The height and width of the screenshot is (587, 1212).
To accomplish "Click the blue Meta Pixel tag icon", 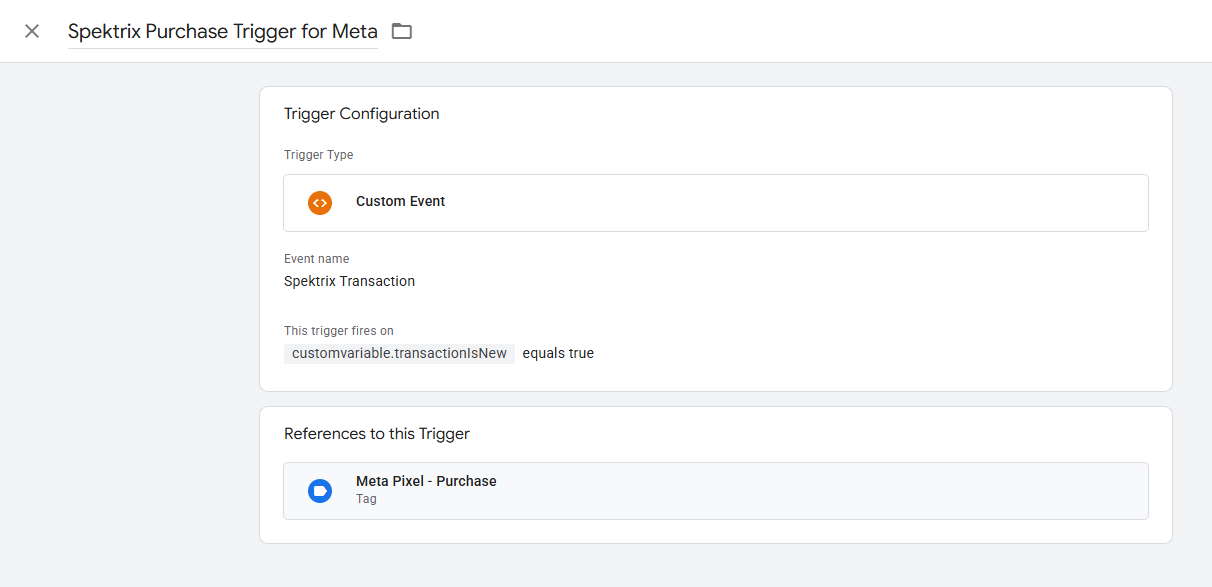I will point(319,490).
